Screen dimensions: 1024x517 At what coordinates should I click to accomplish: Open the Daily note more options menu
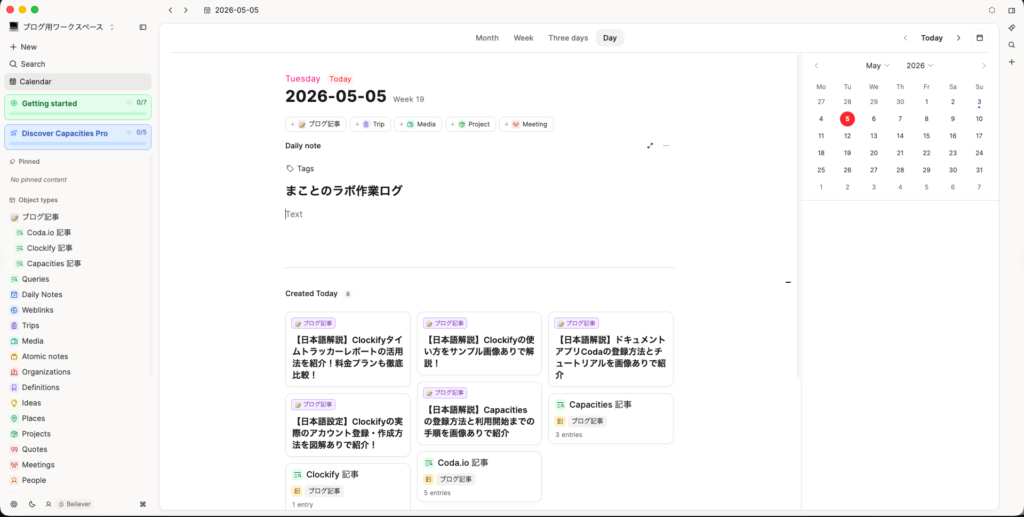[x=666, y=146]
